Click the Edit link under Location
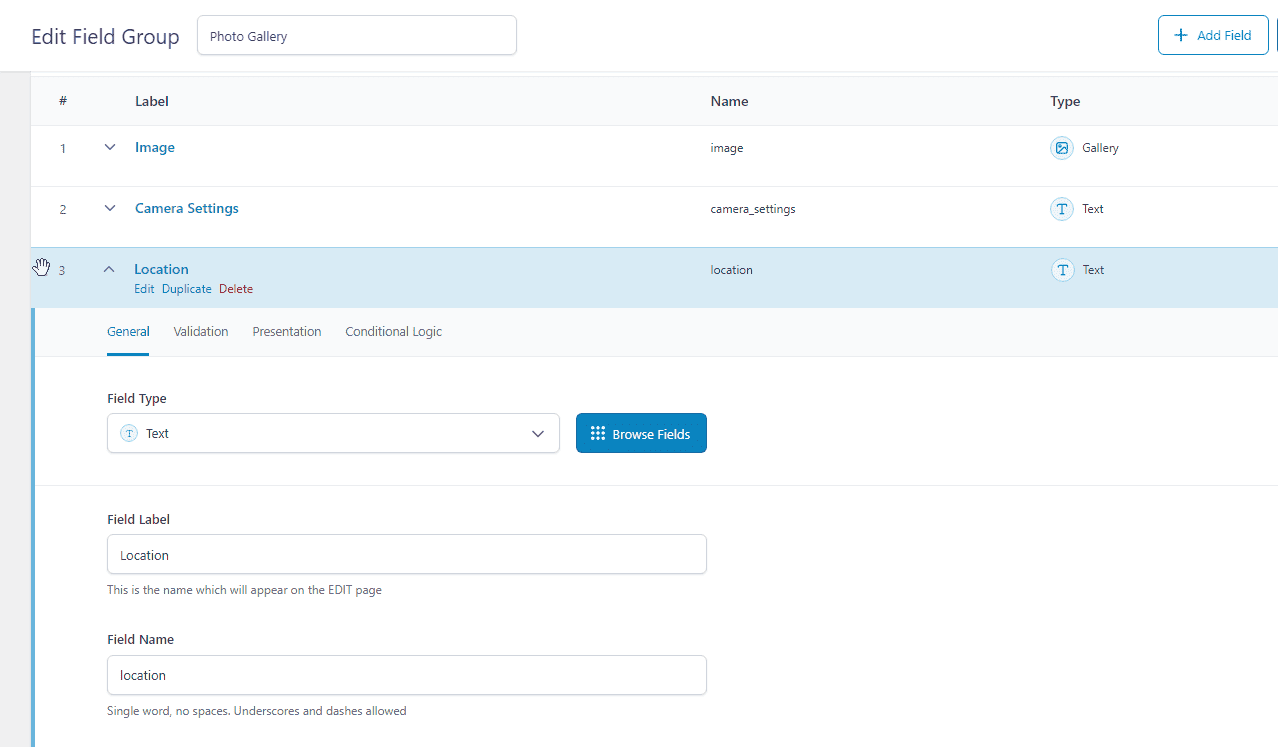Image resolution: width=1278 pixels, height=747 pixels. pyautogui.click(x=144, y=289)
